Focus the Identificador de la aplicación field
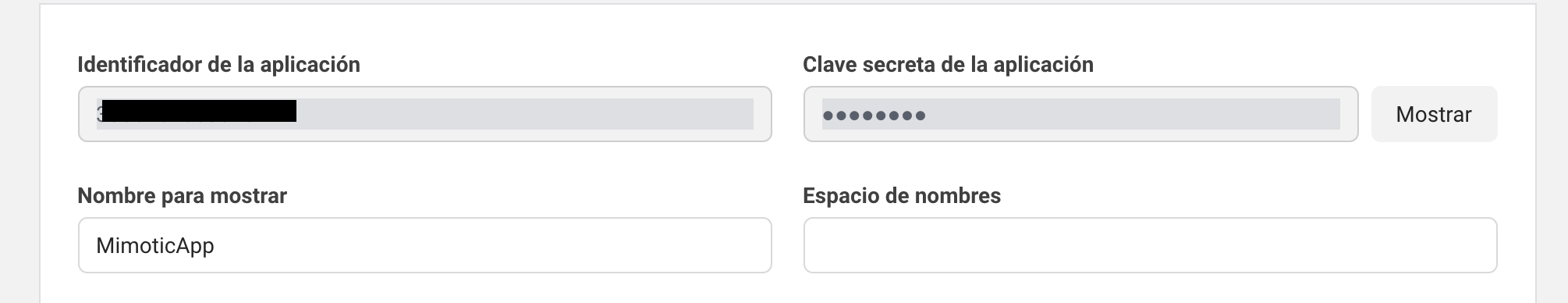 425,114
